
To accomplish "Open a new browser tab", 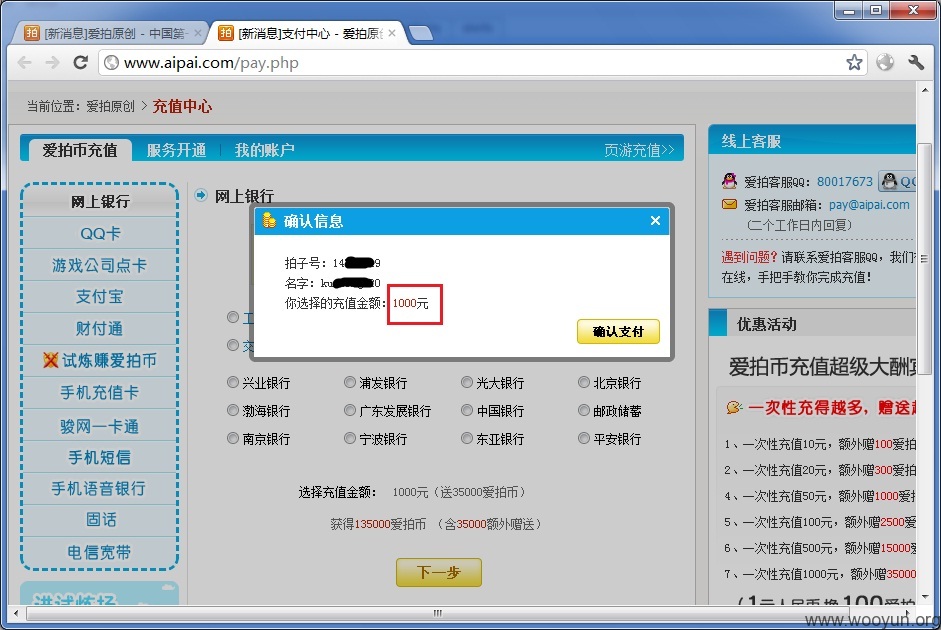I will (421, 33).
